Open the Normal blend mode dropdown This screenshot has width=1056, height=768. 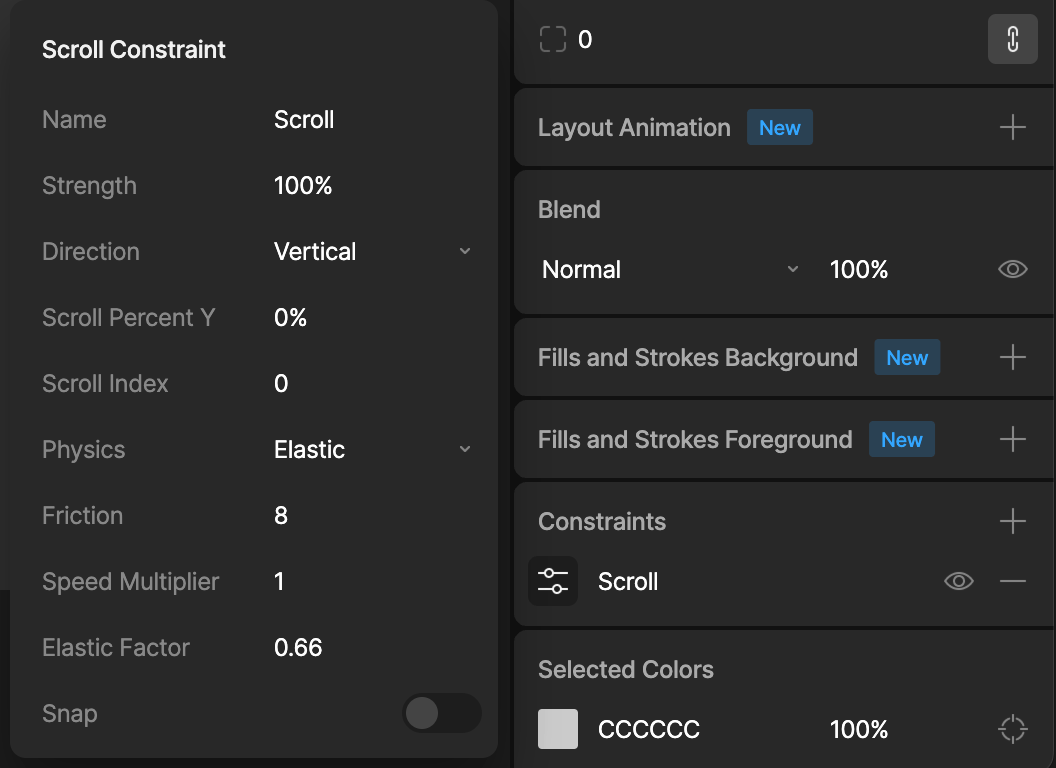point(670,269)
